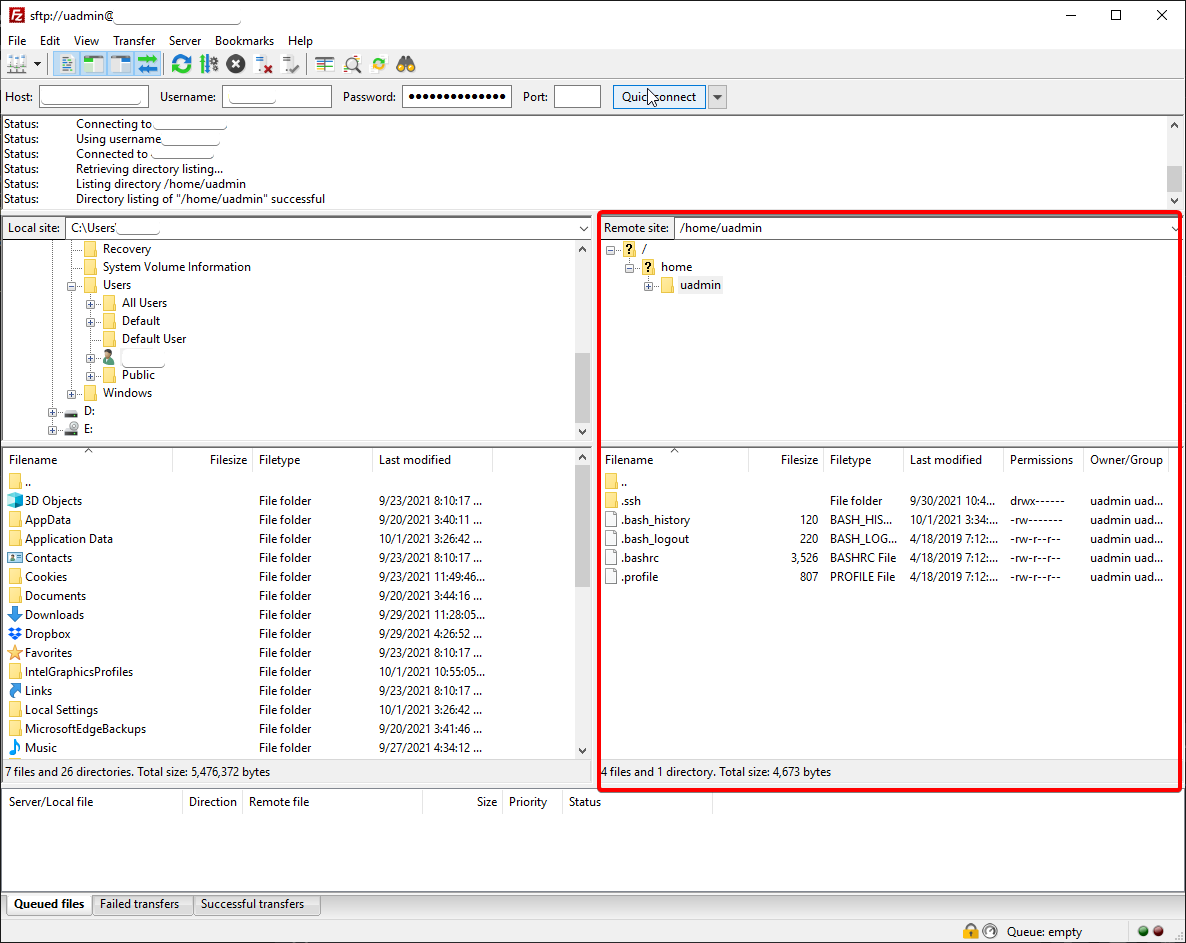Toggle synchronized browsing

point(379,64)
